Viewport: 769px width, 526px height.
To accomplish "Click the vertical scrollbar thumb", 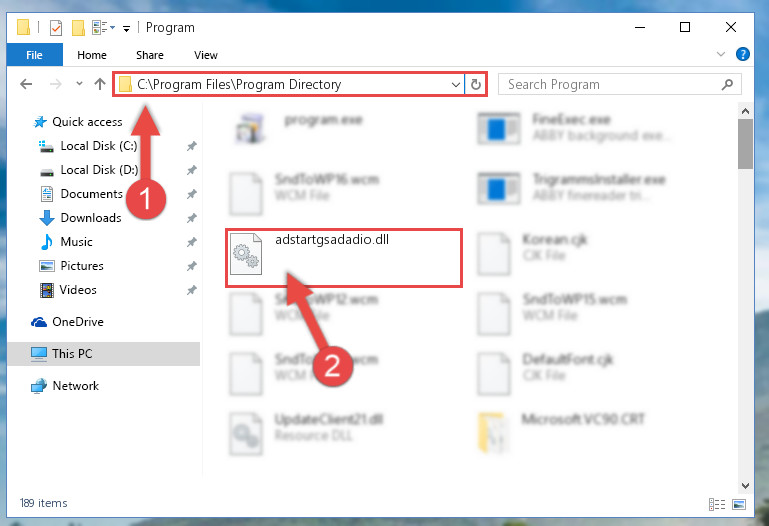I will coord(745,144).
